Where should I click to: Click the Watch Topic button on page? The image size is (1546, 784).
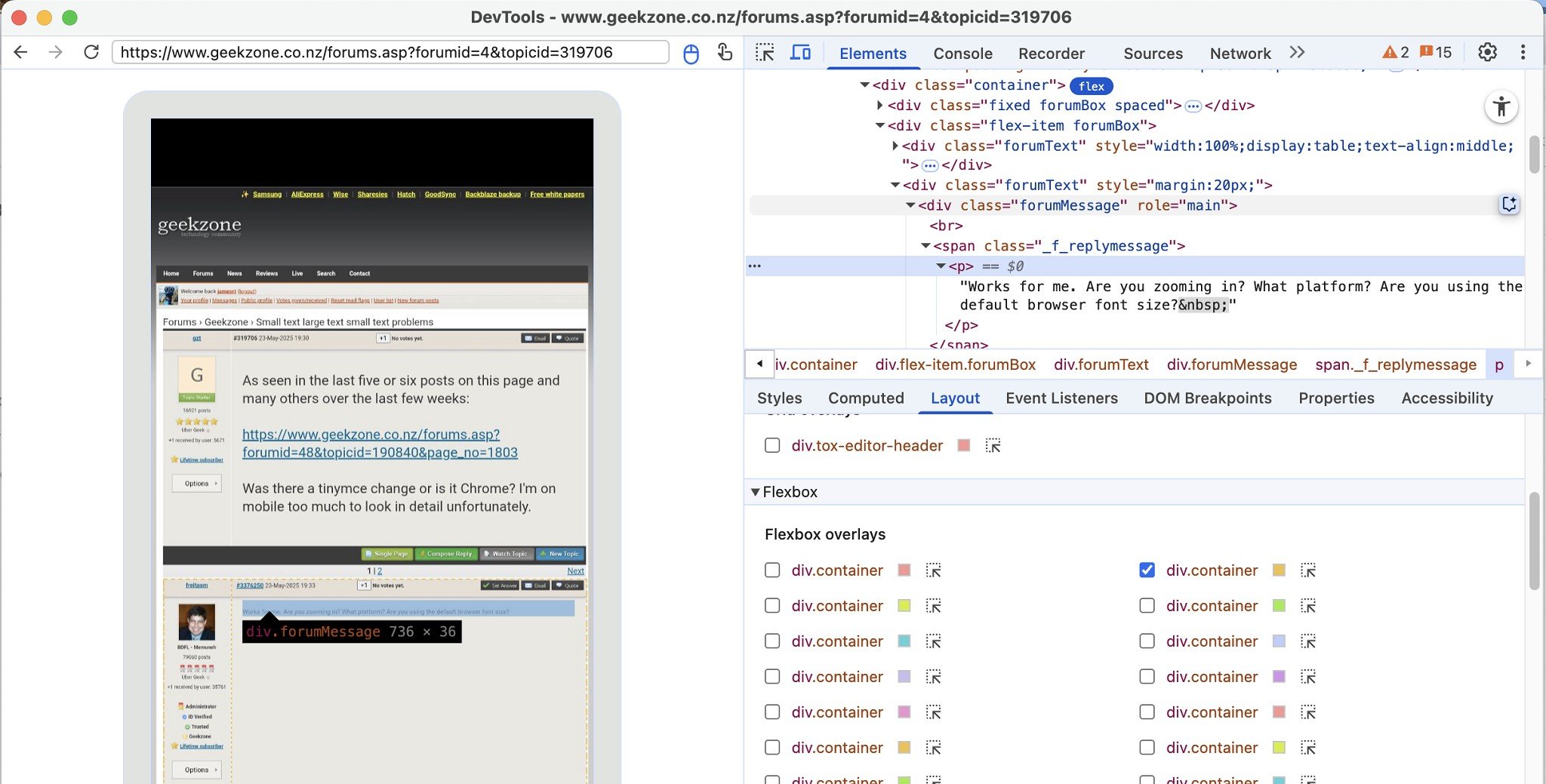(506, 554)
